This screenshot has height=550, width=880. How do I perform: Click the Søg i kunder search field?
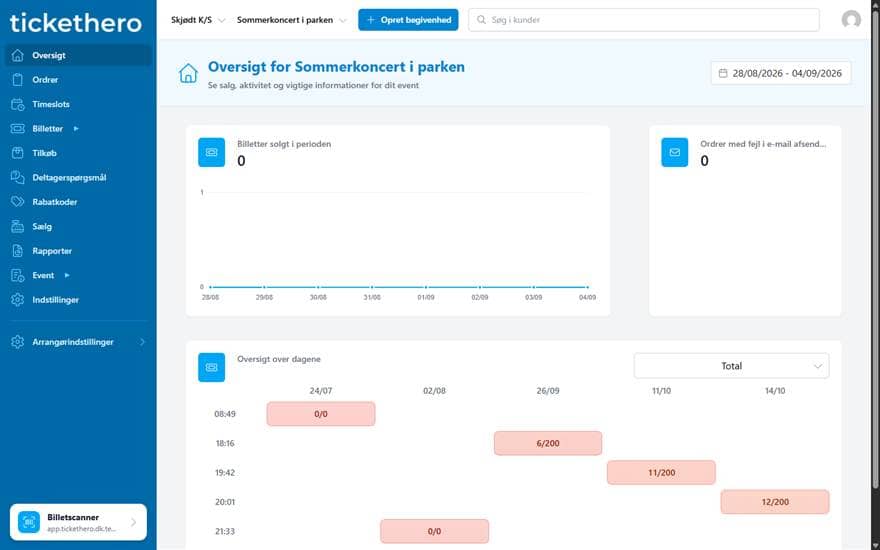point(644,20)
